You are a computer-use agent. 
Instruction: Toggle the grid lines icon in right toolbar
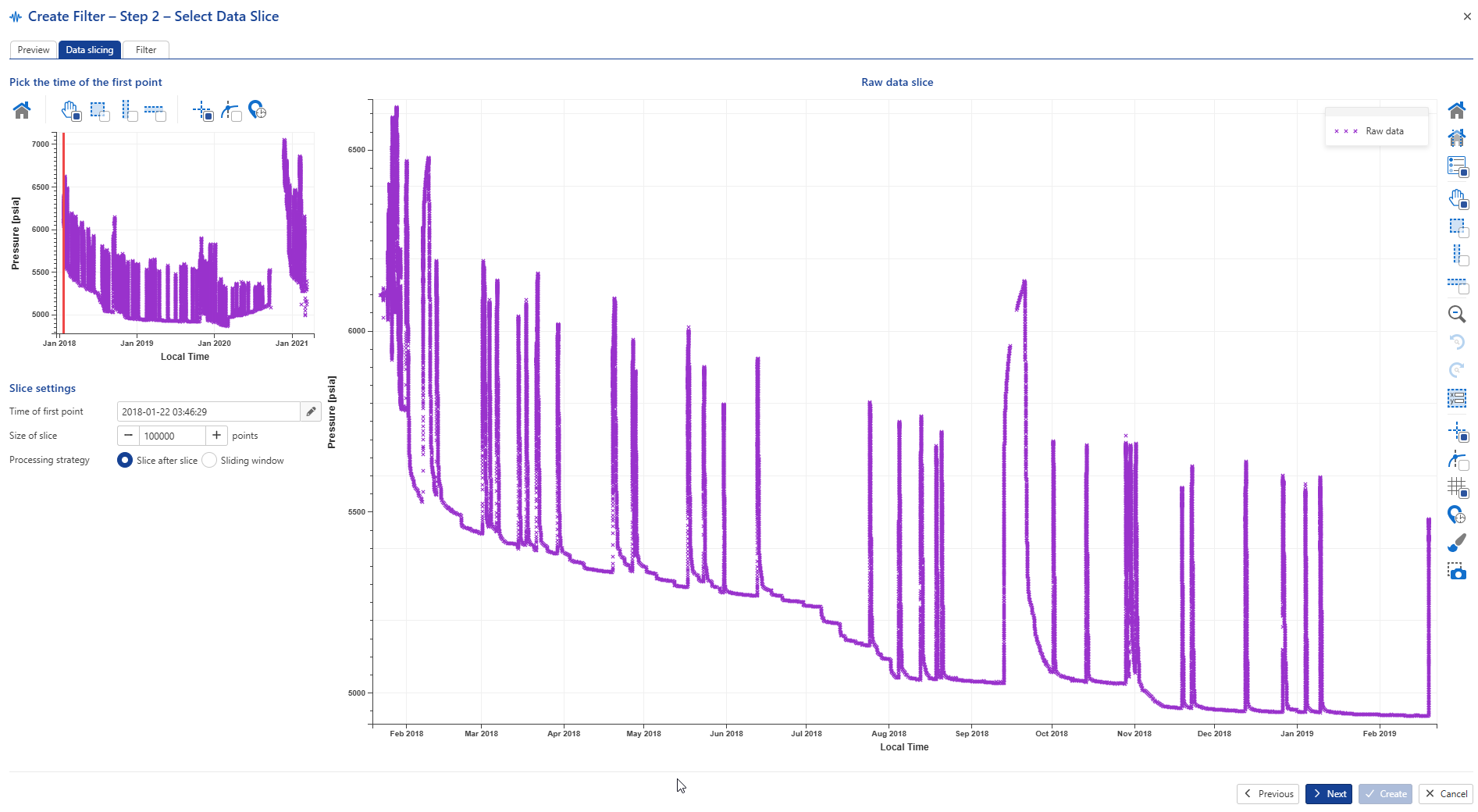click(1457, 487)
